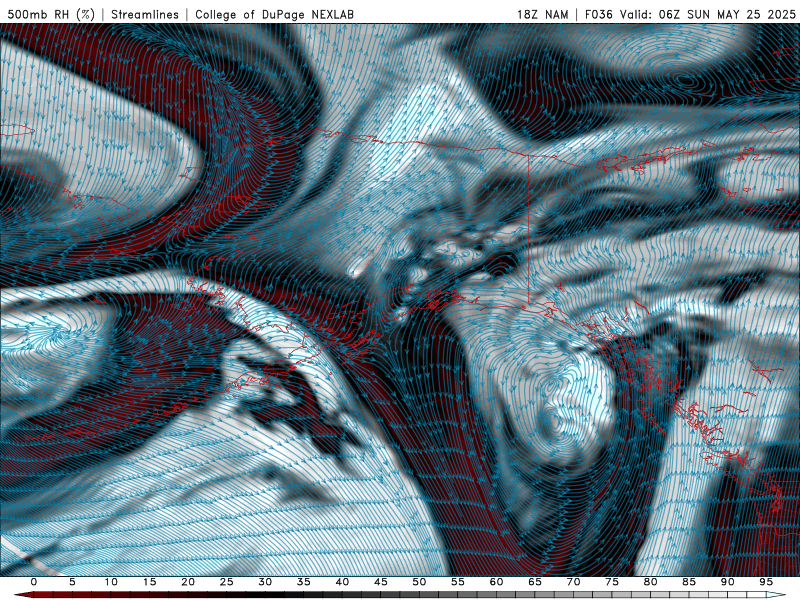Click the '45' value on the color scale
This screenshot has width=800, height=600.
(381, 582)
